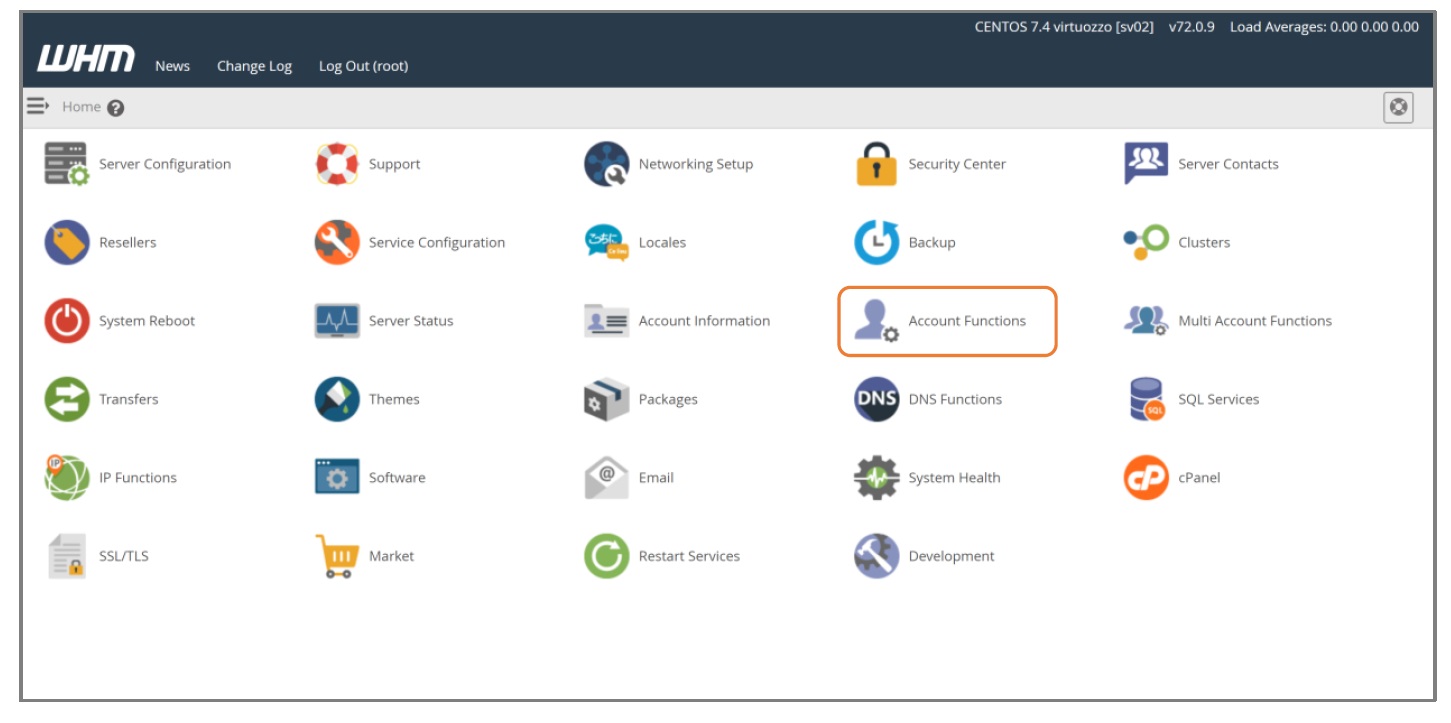Click the Restart Services green icon
Viewport: 1451px width, 723px height.
[x=607, y=556]
